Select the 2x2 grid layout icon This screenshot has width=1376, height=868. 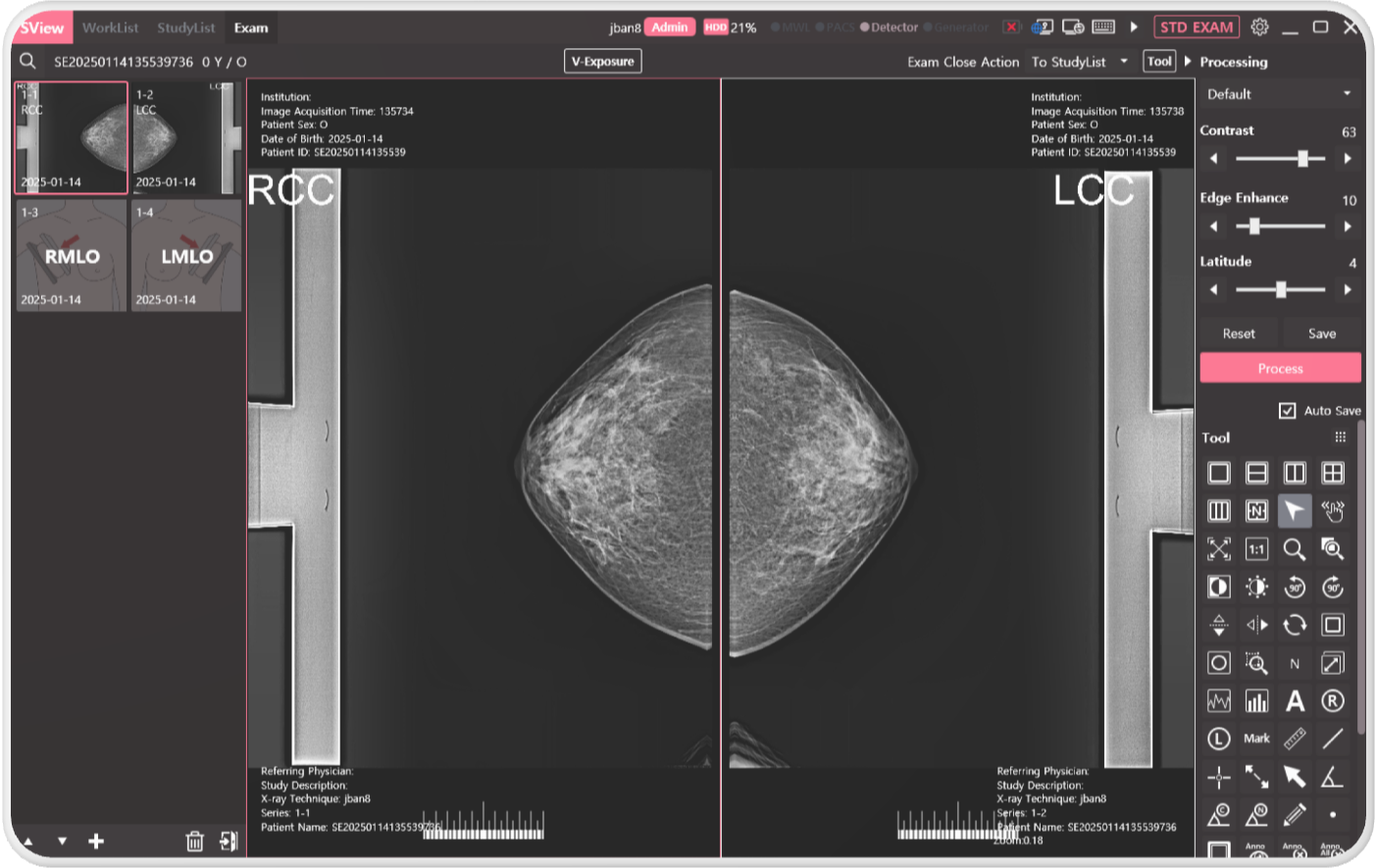point(1333,473)
